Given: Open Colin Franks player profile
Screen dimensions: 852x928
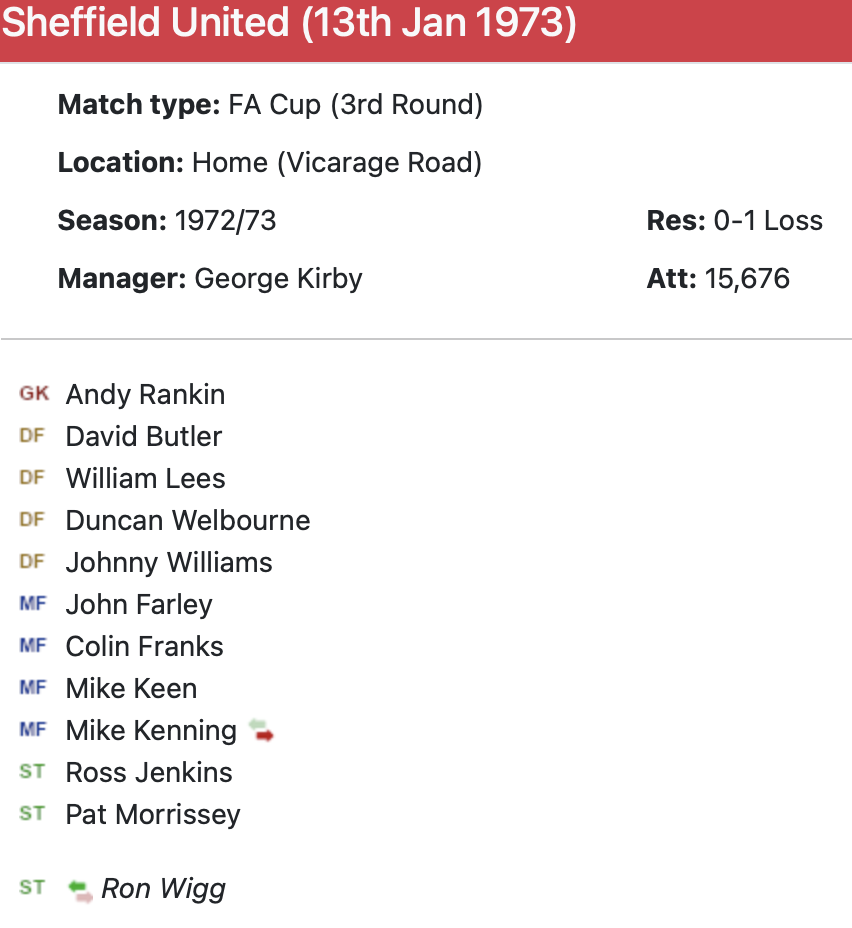Looking at the screenshot, I should pos(144,647).
